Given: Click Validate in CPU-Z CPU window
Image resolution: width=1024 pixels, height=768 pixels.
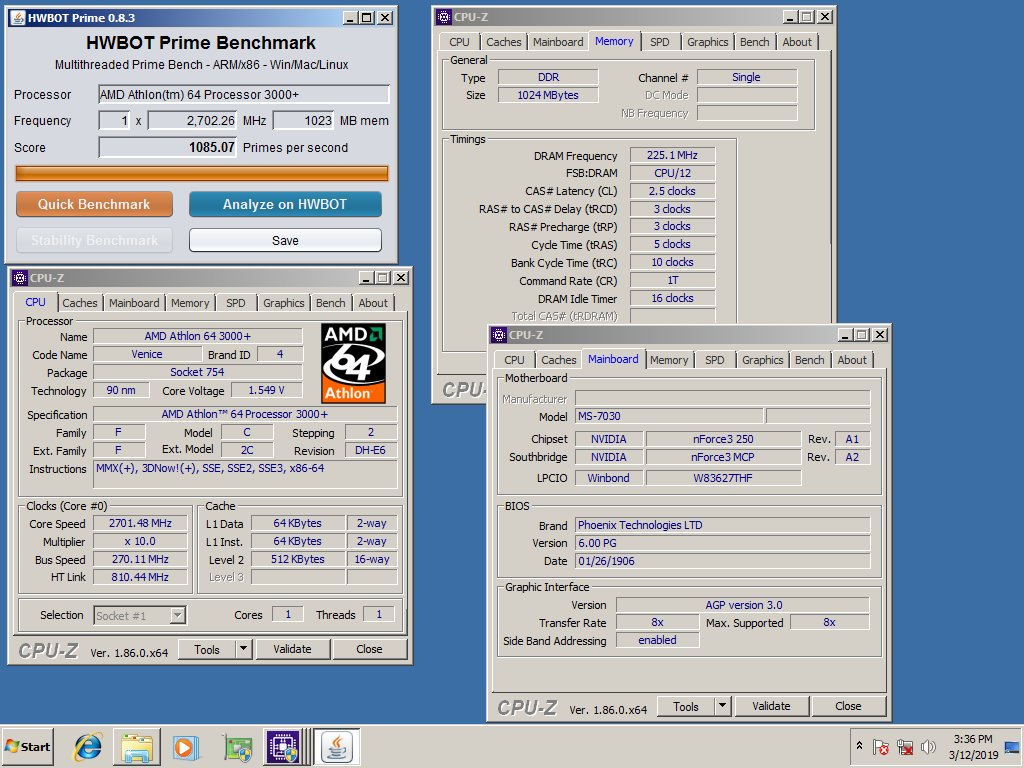Looking at the screenshot, I should pos(292,649).
